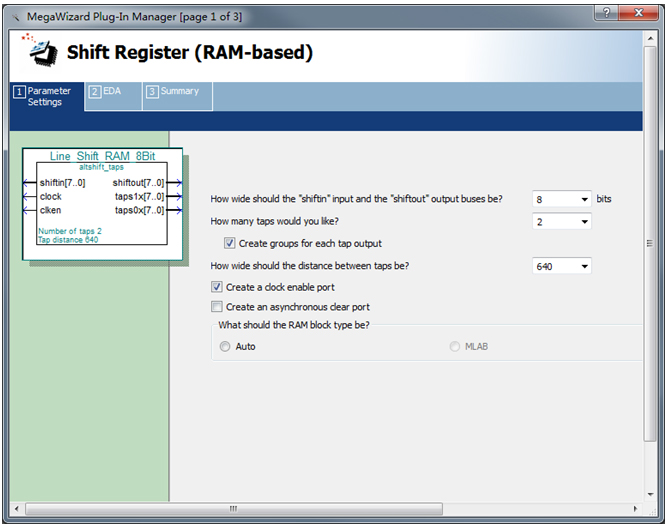Open the tap distance dropdown showing 640
The image size is (668, 527).
[561, 266]
